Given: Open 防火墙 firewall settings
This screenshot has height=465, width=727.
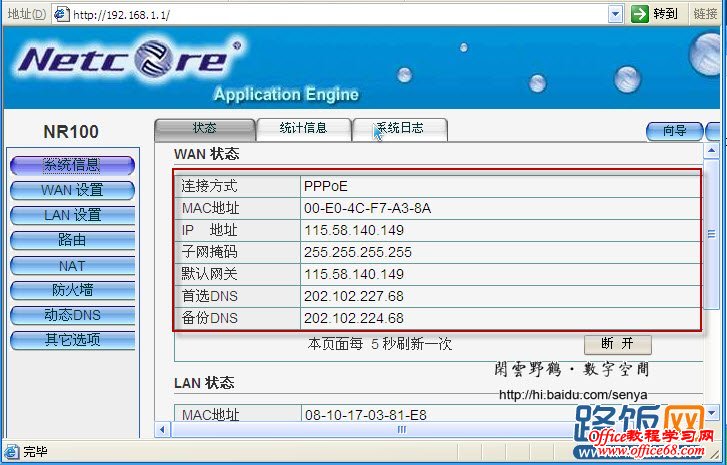Looking at the screenshot, I should click(x=72, y=290).
